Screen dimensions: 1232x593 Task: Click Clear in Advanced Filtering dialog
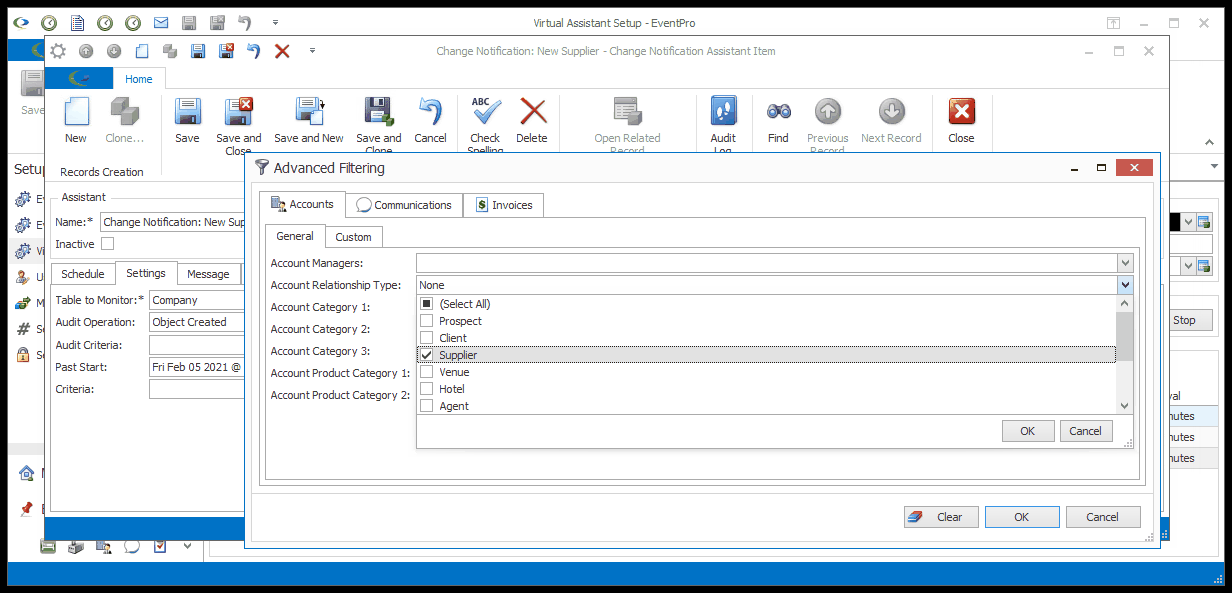pyautogui.click(x=941, y=517)
